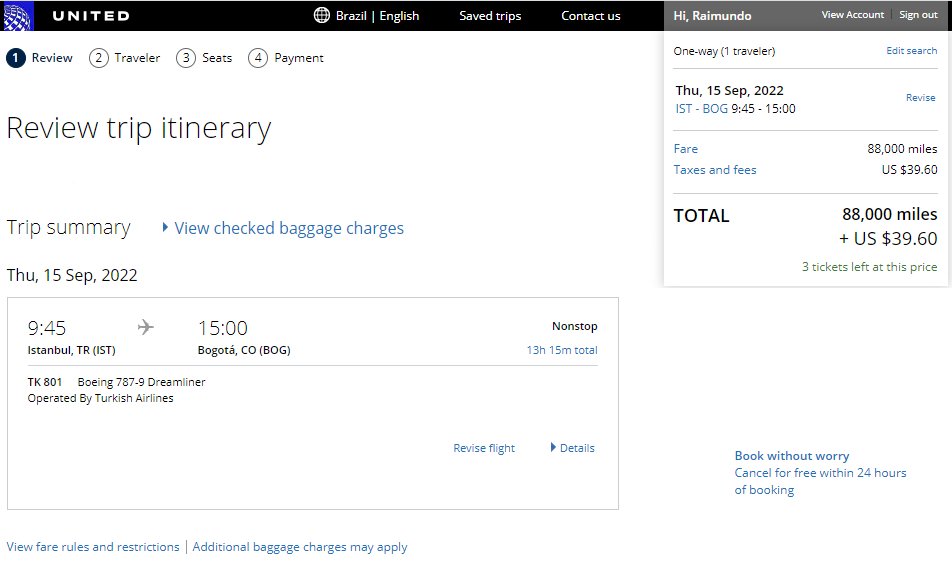952x579 pixels.
Task: Open View Account link
Action: (852, 15)
